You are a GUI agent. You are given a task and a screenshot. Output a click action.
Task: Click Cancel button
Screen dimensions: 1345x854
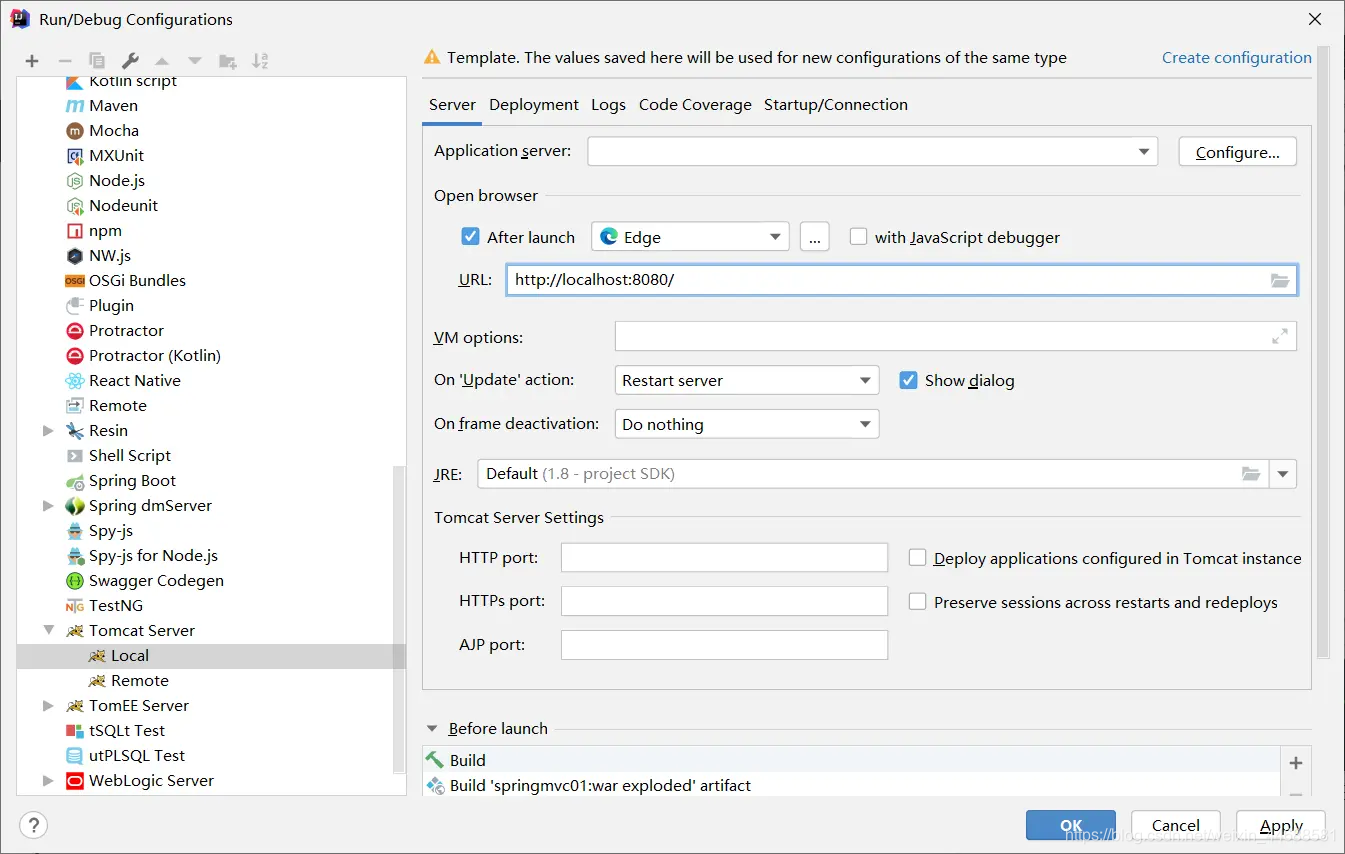pos(1176,825)
